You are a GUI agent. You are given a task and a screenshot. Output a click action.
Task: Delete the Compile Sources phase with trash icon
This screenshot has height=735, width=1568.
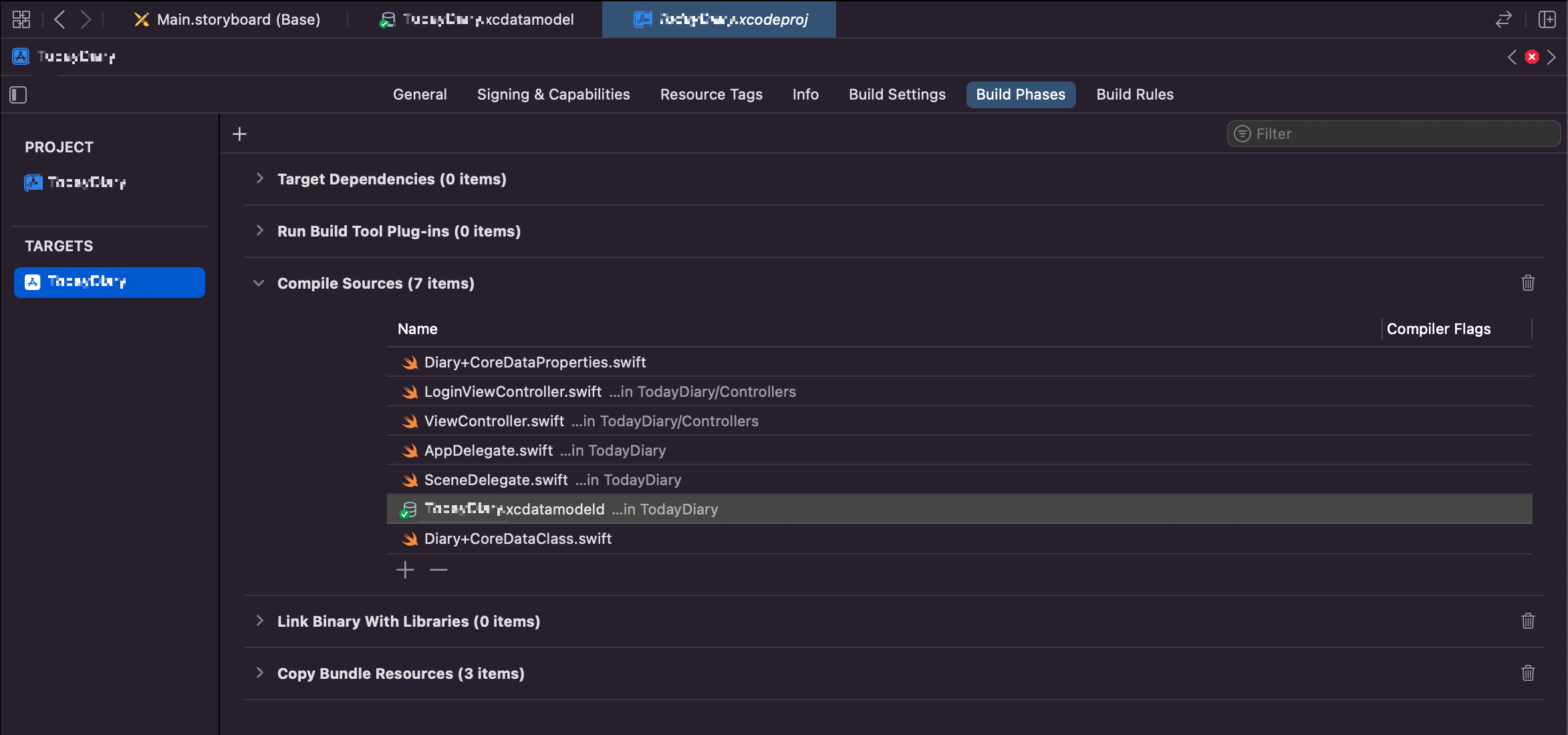(1528, 283)
